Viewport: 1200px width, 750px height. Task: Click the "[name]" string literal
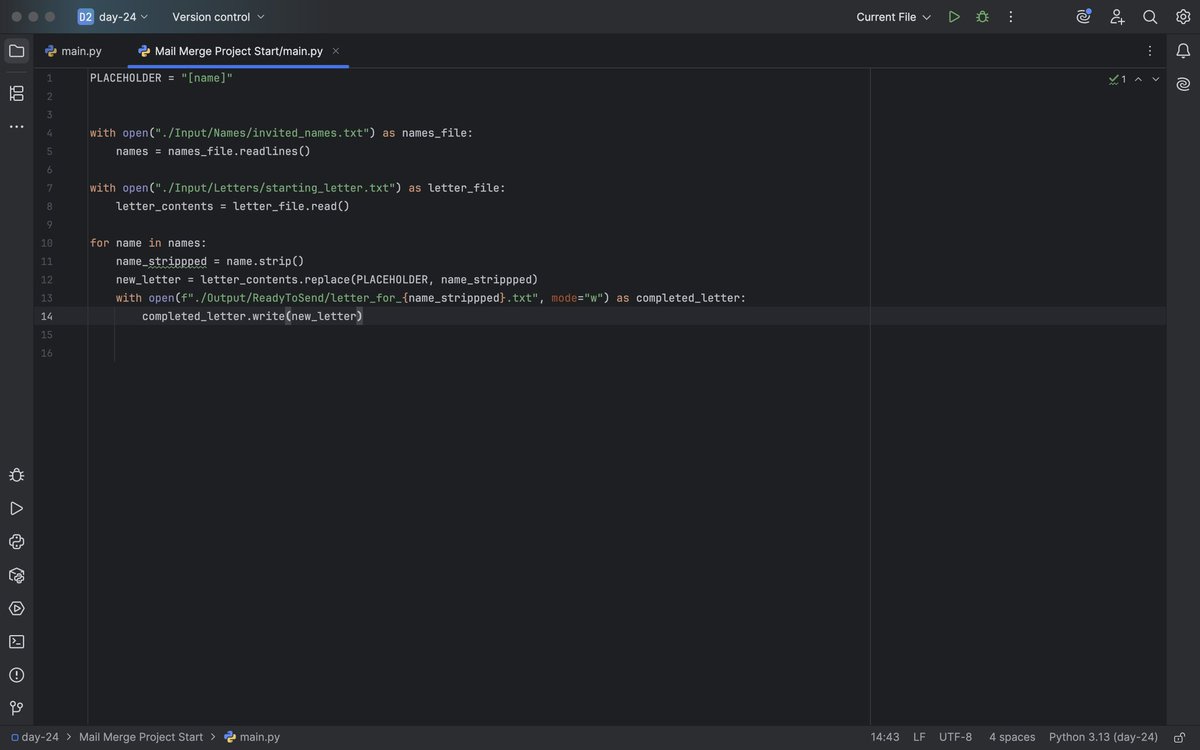tap(207, 78)
